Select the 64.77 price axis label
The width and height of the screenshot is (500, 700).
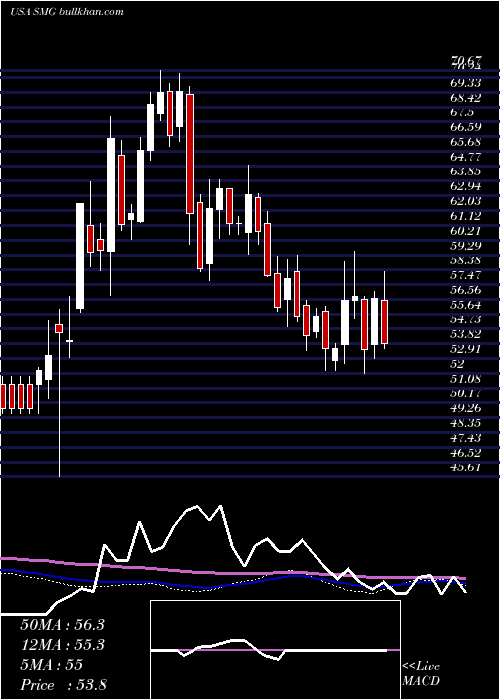pos(466,157)
